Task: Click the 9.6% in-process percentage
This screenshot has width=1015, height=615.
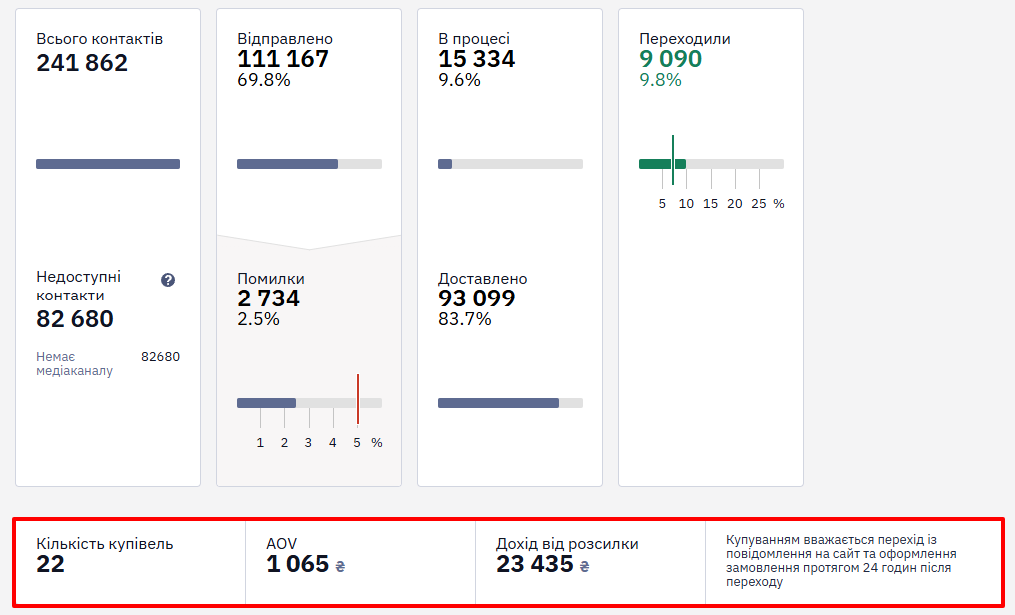Action: coord(459,80)
